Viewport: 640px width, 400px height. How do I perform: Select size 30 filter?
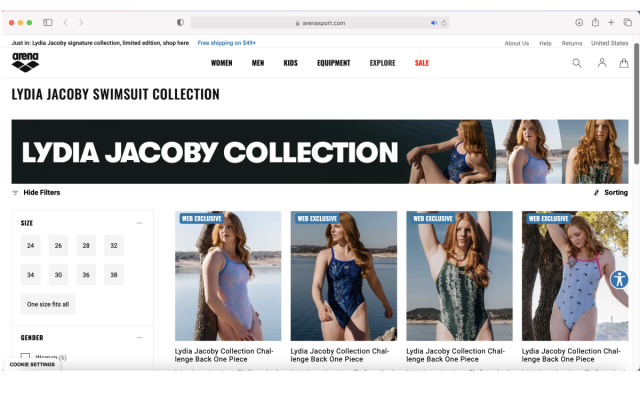pyautogui.click(x=58, y=275)
